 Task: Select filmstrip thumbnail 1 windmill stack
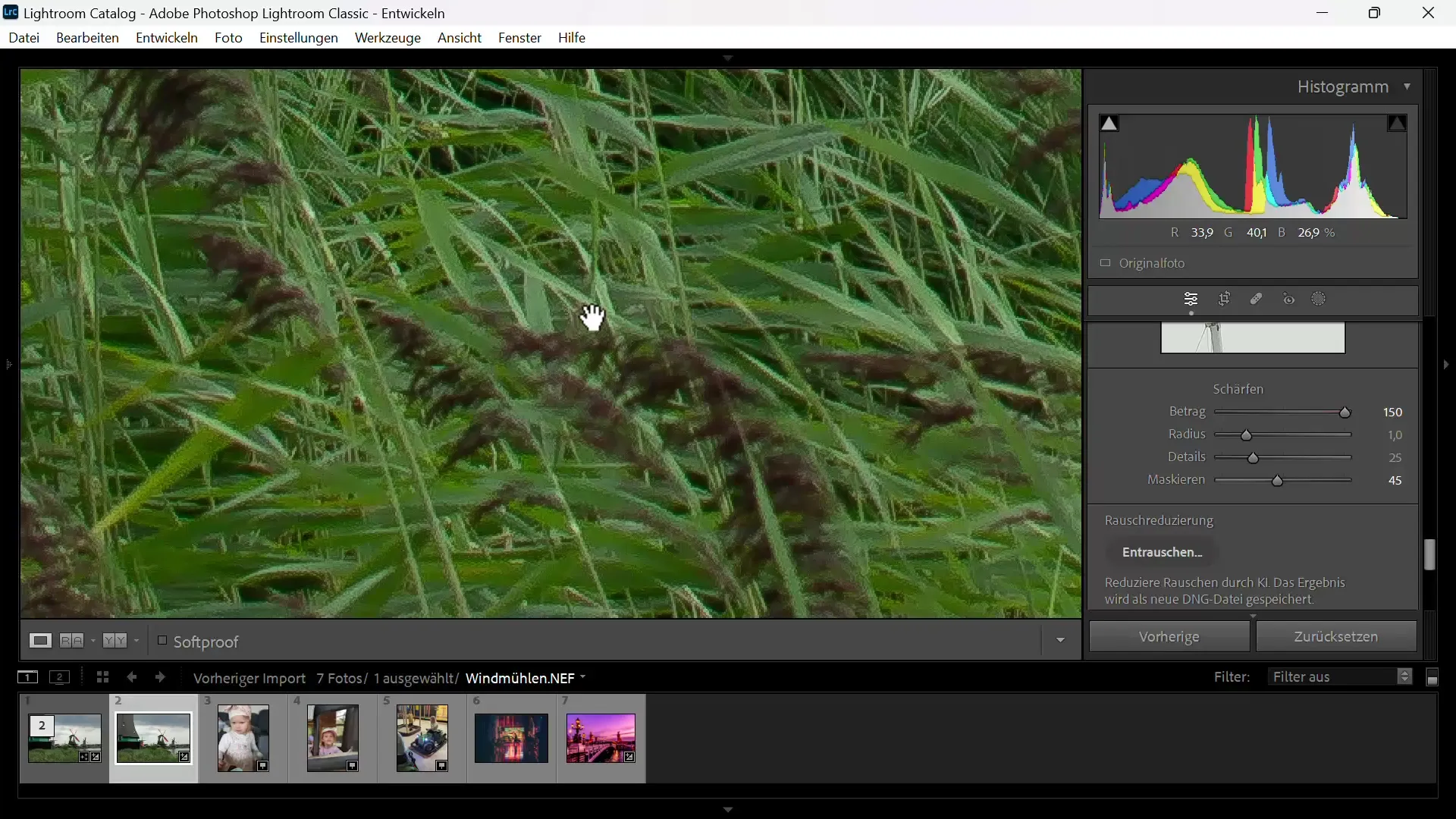(x=64, y=738)
